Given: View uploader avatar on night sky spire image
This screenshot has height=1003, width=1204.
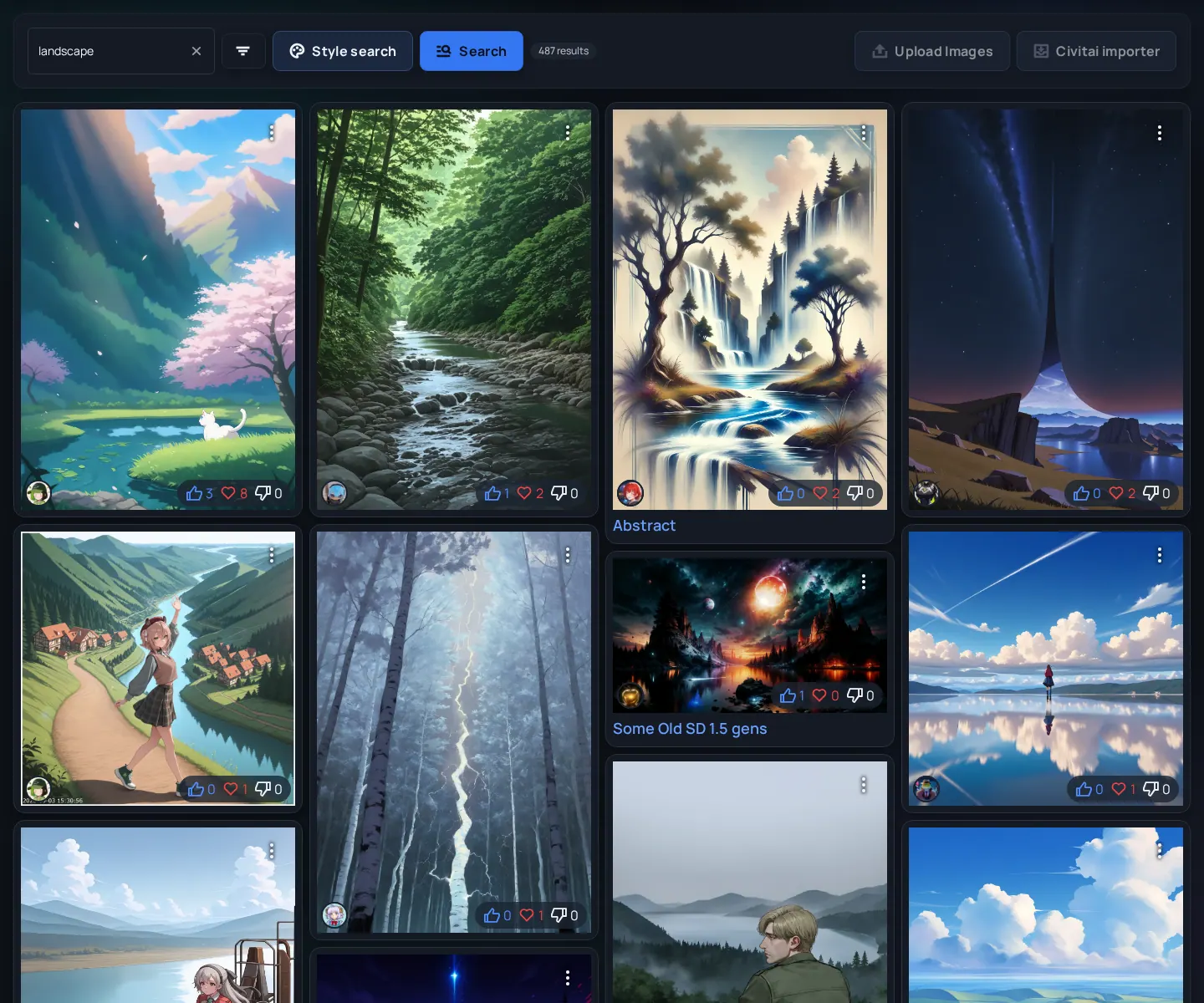Looking at the screenshot, I should coord(926,493).
